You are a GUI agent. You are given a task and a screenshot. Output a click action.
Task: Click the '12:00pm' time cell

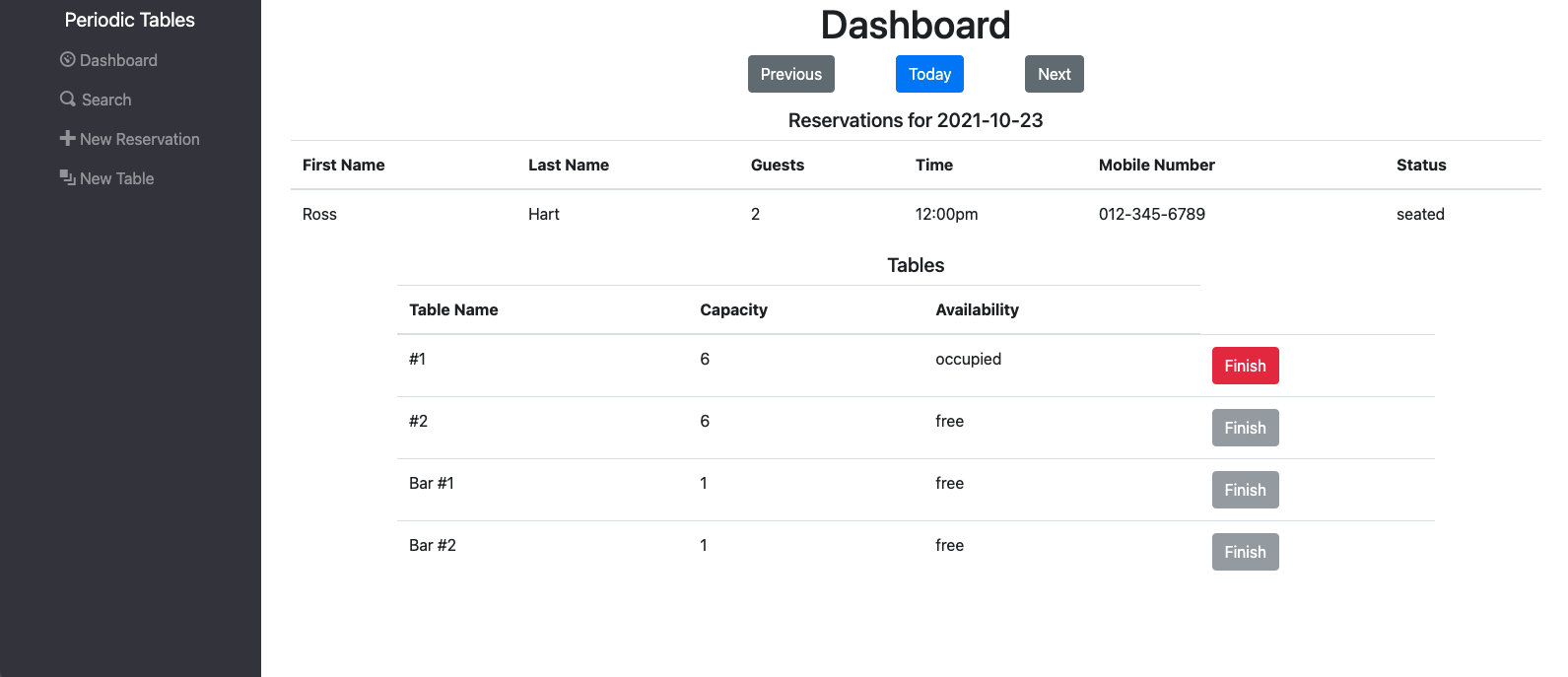click(x=947, y=214)
